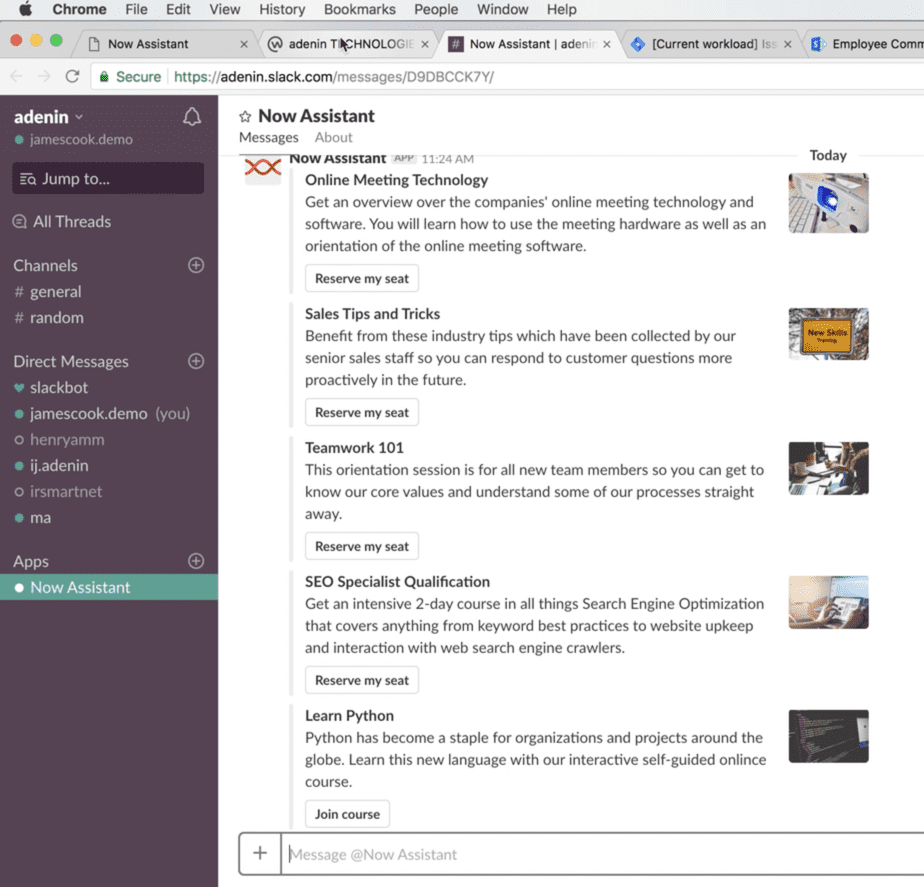
Task: Open Online Meeting Technology thumbnail image
Action: click(x=829, y=203)
